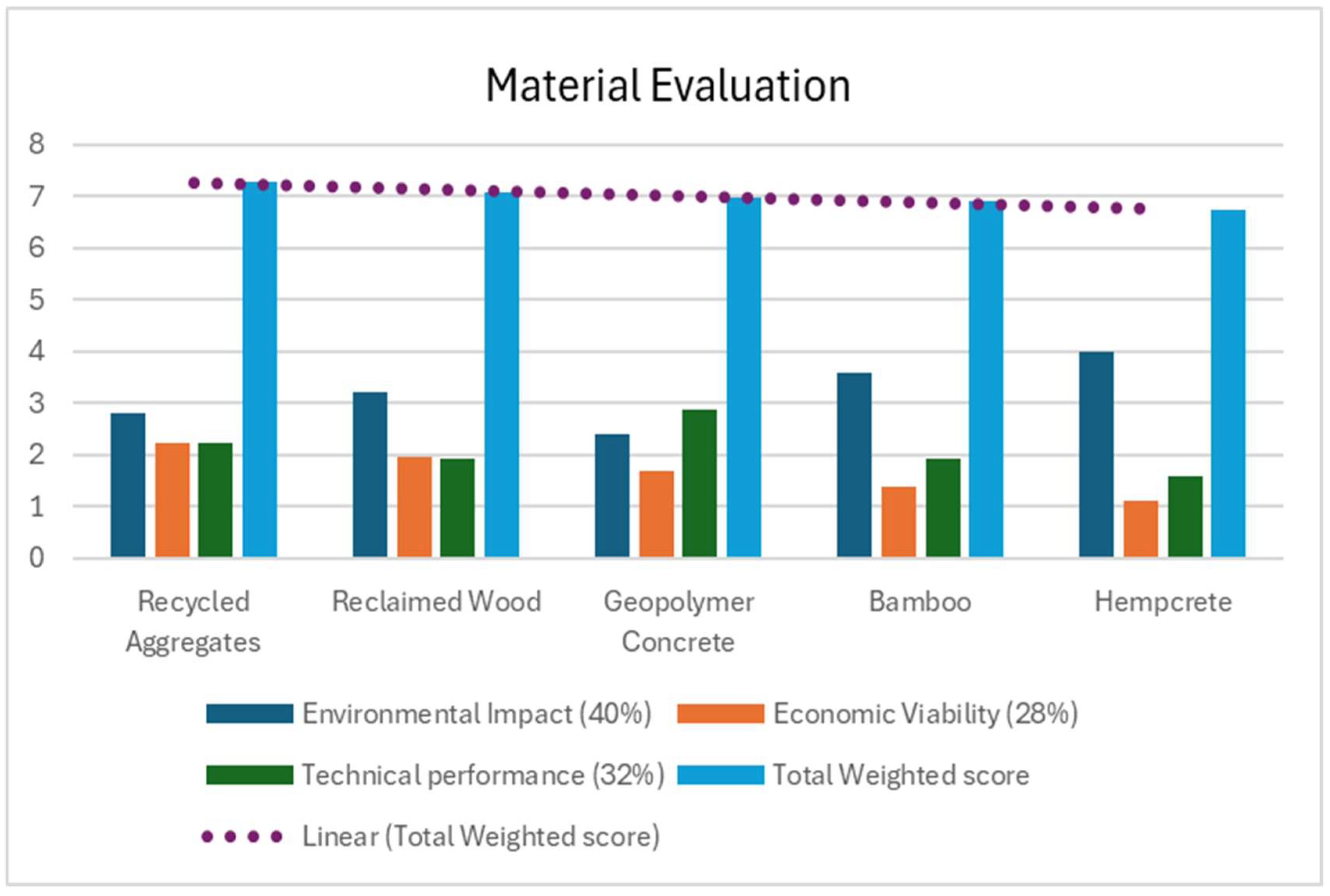The height and width of the screenshot is (896, 1330).
Task: Select the Reclaimed Wood Environmental Impact bar
Action: coord(370,474)
